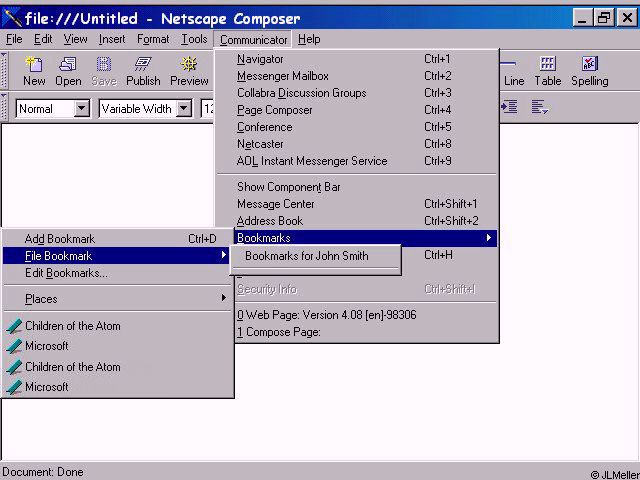Choose Add Bookmark

point(116,239)
